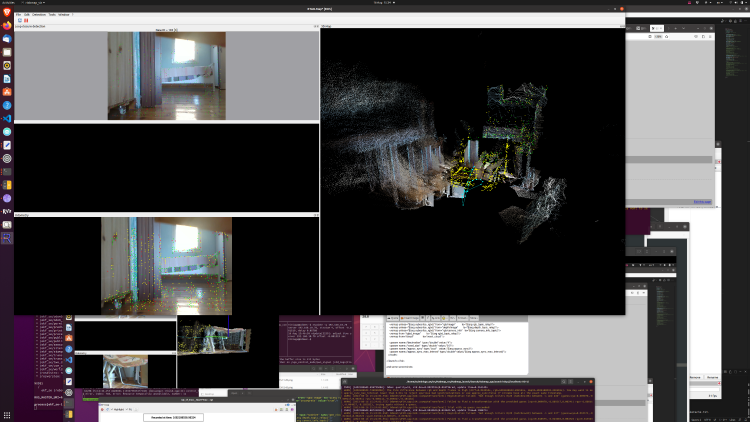Open the Tools menu in RTAB-Map
Viewport: 750px width, 422px height.
tap(52, 15)
